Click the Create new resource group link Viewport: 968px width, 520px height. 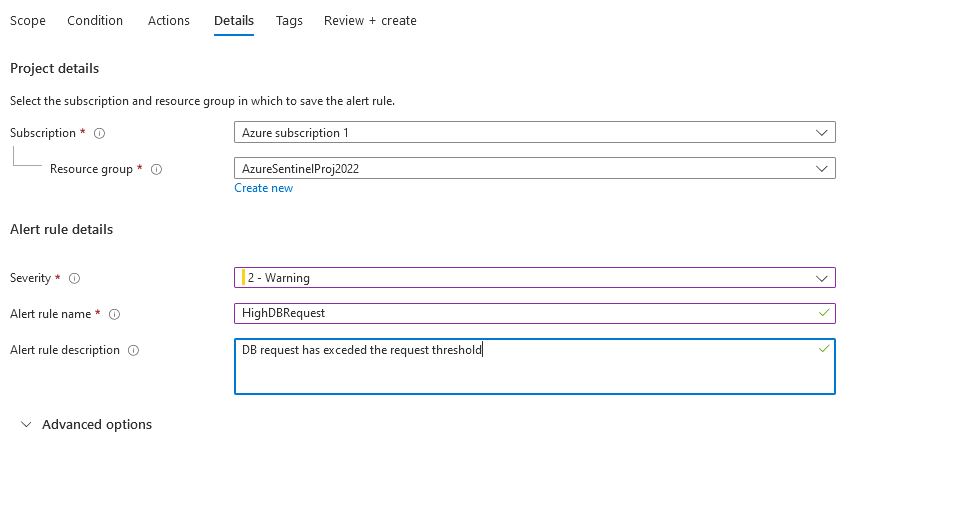pyautogui.click(x=263, y=188)
